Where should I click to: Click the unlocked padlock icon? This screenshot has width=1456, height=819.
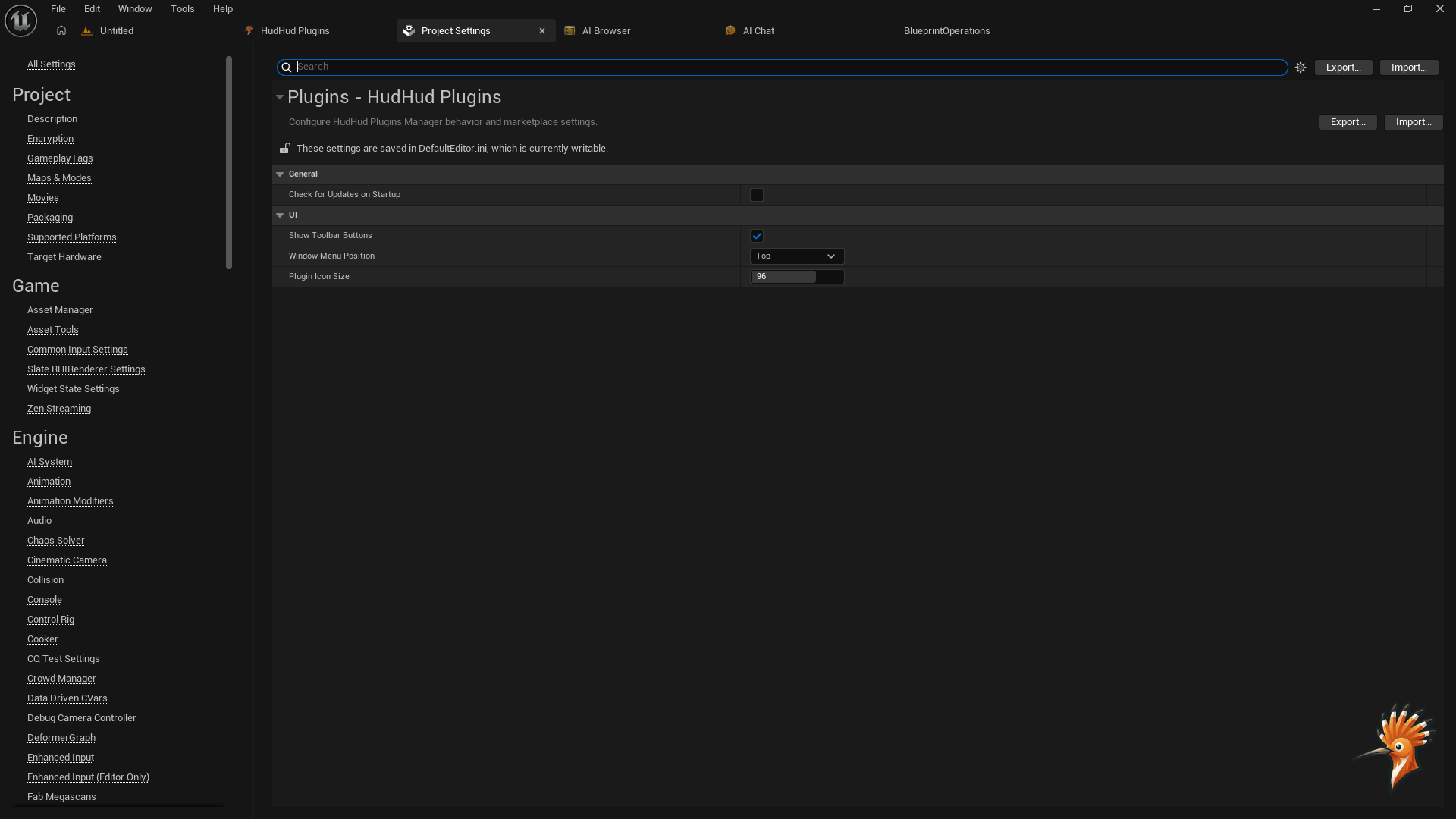(x=284, y=149)
